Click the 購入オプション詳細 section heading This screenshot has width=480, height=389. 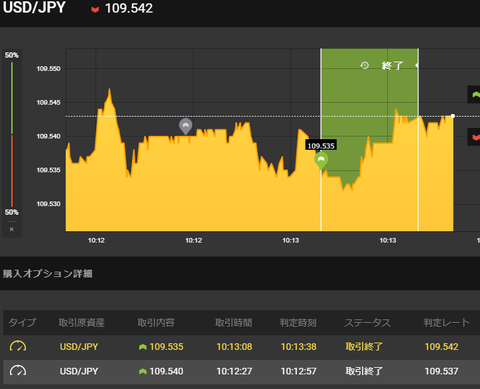pos(48,274)
